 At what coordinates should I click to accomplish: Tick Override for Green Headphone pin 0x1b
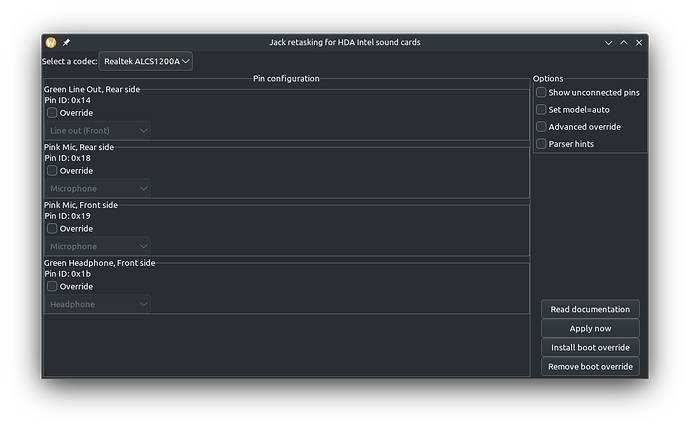click(53, 287)
